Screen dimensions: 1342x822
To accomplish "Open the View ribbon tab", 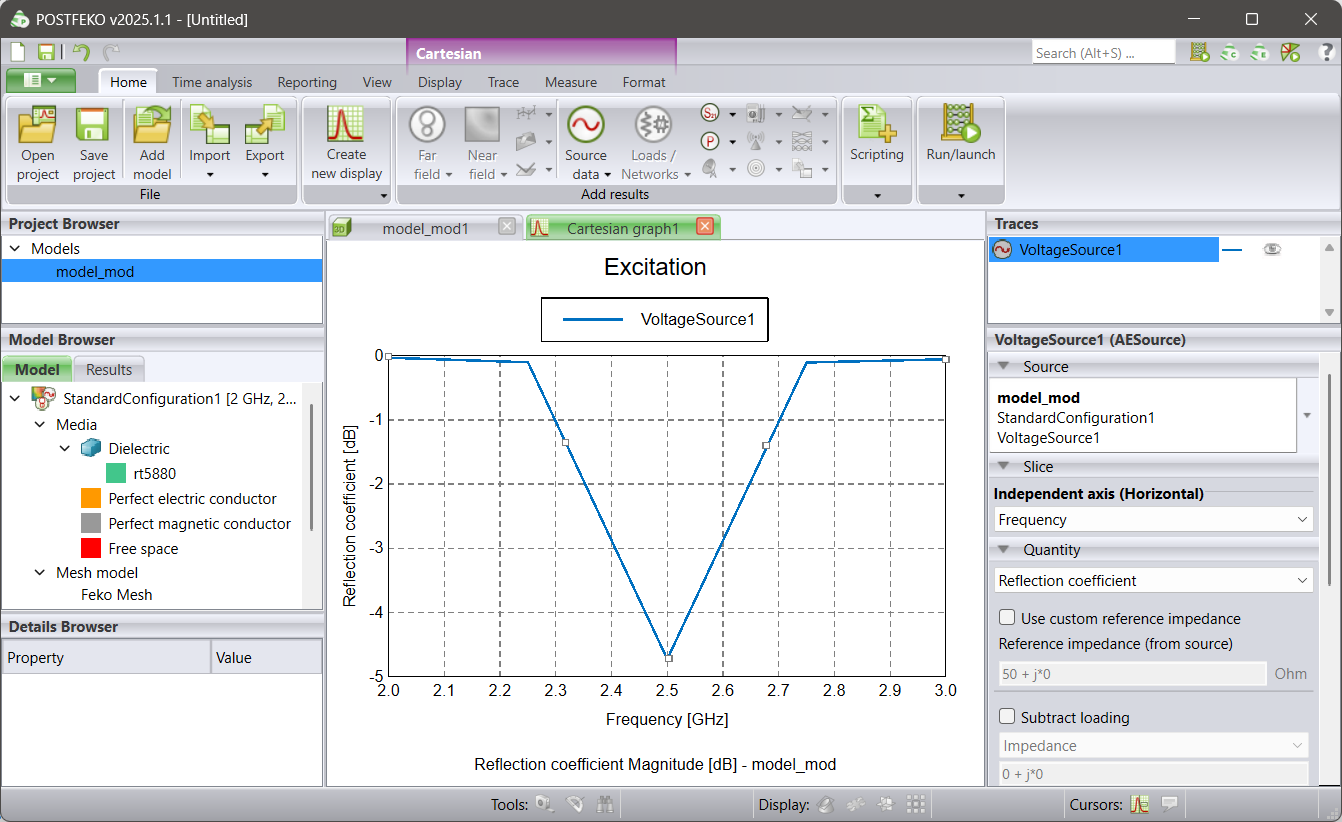I will tap(377, 83).
